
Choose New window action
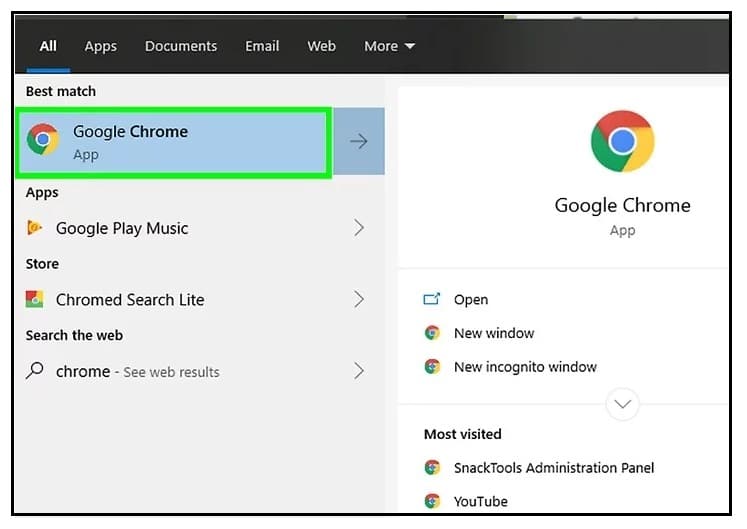point(494,333)
